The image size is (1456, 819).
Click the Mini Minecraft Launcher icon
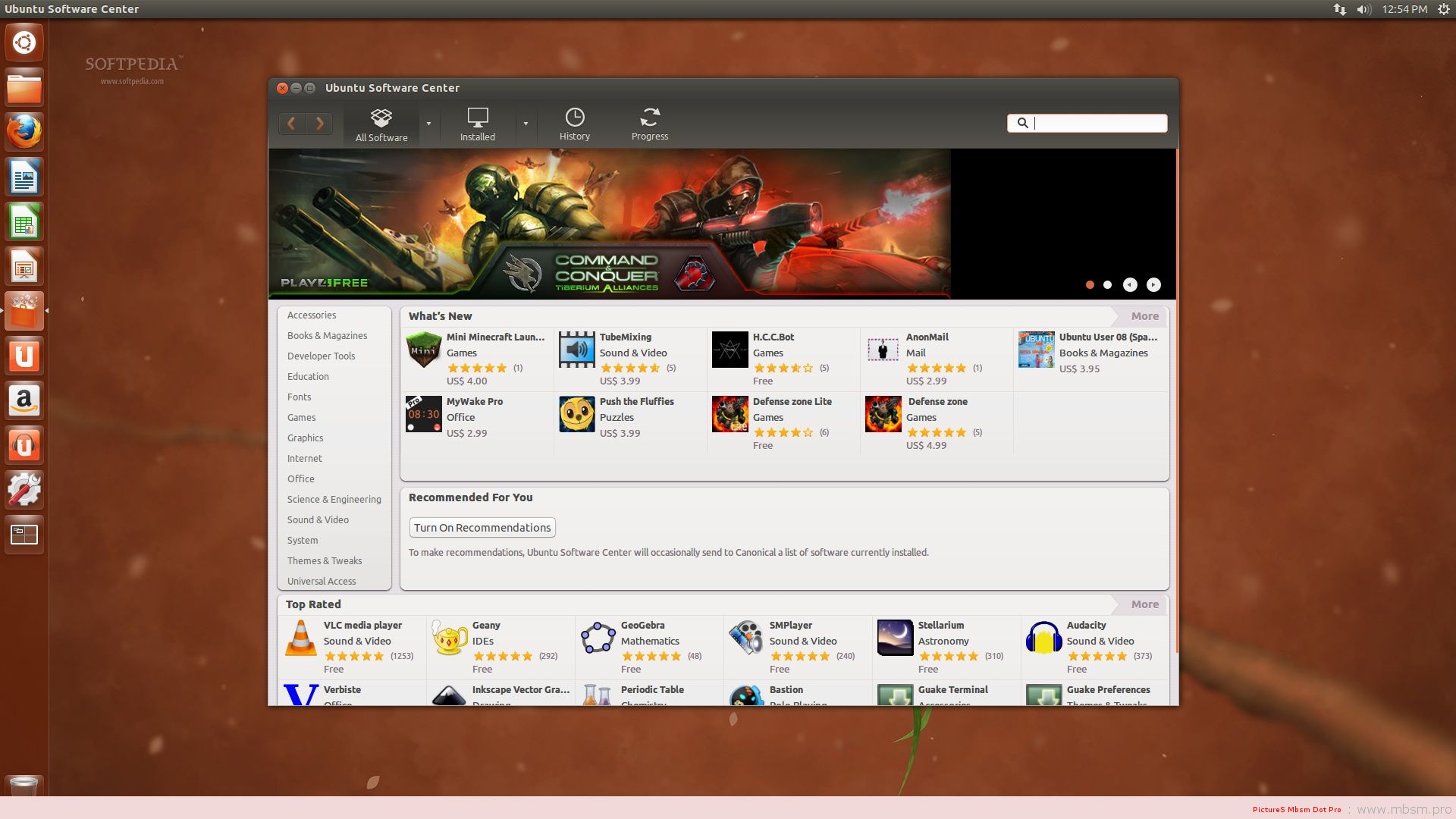(423, 350)
